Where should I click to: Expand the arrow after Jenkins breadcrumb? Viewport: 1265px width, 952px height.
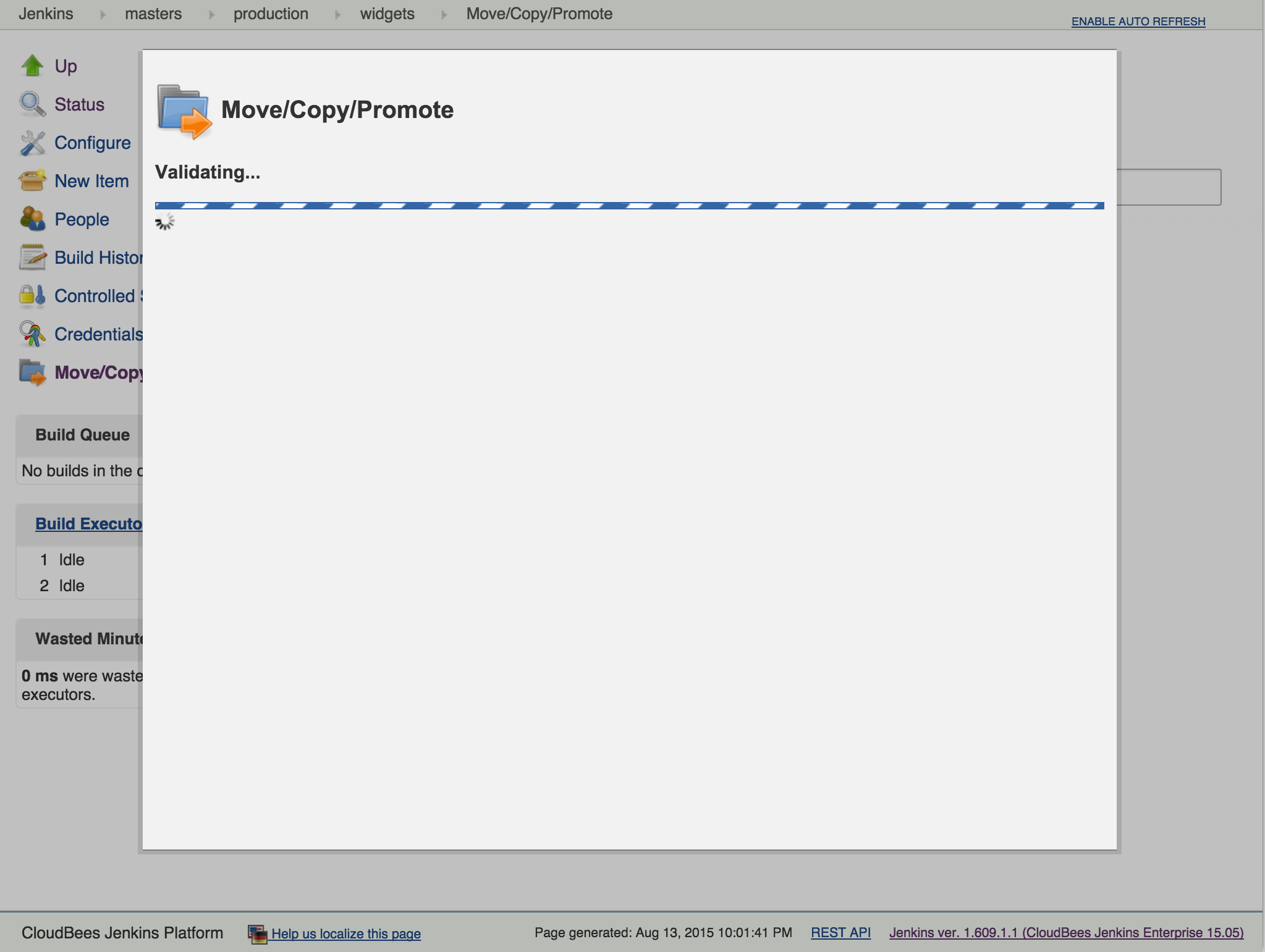(103, 14)
